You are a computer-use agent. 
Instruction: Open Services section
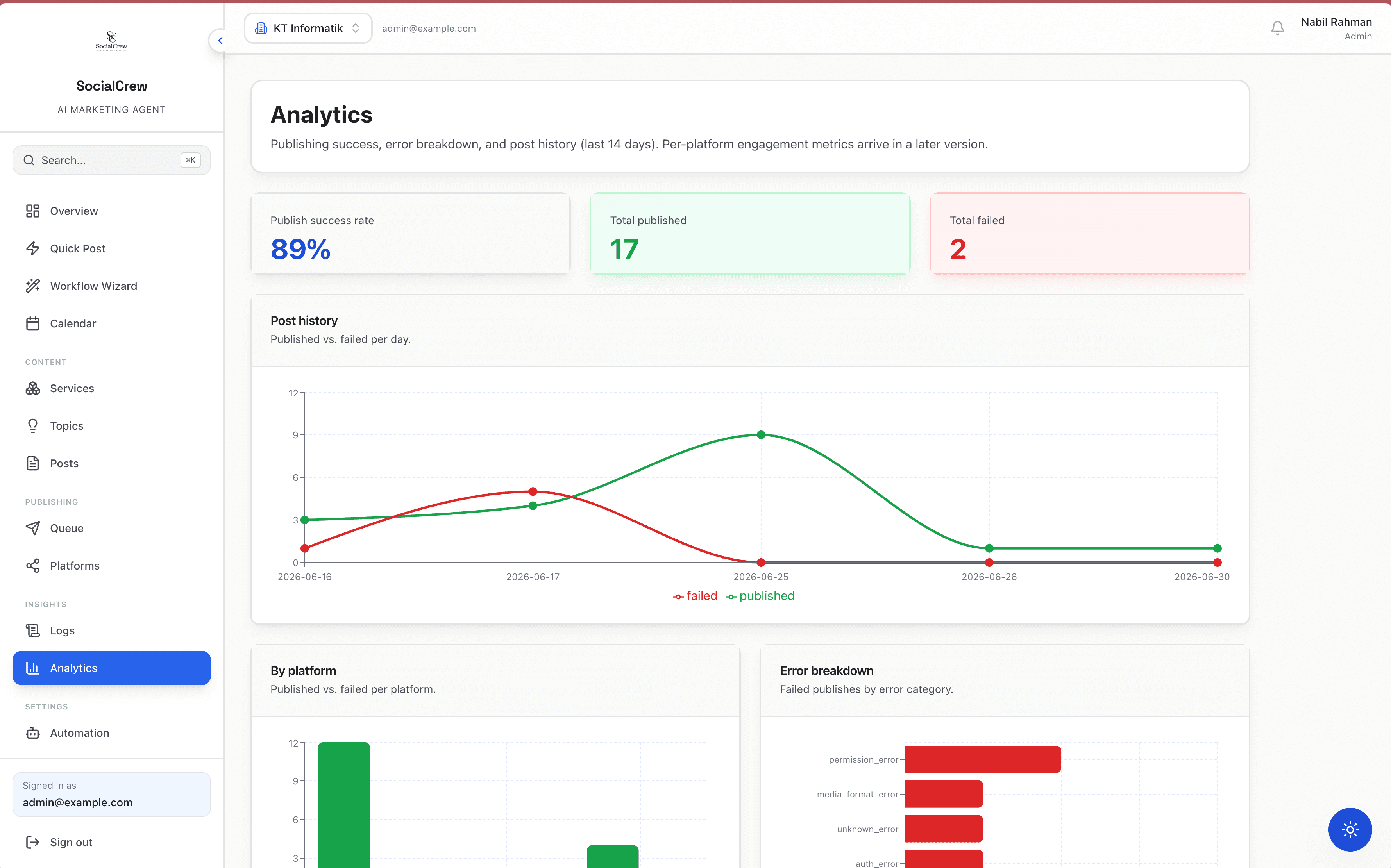(111, 388)
